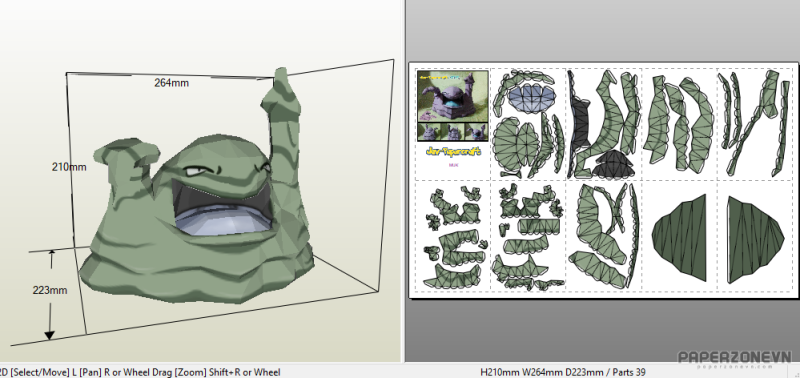
Task: Select the left dark green base half piece
Action: coord(680,238)
